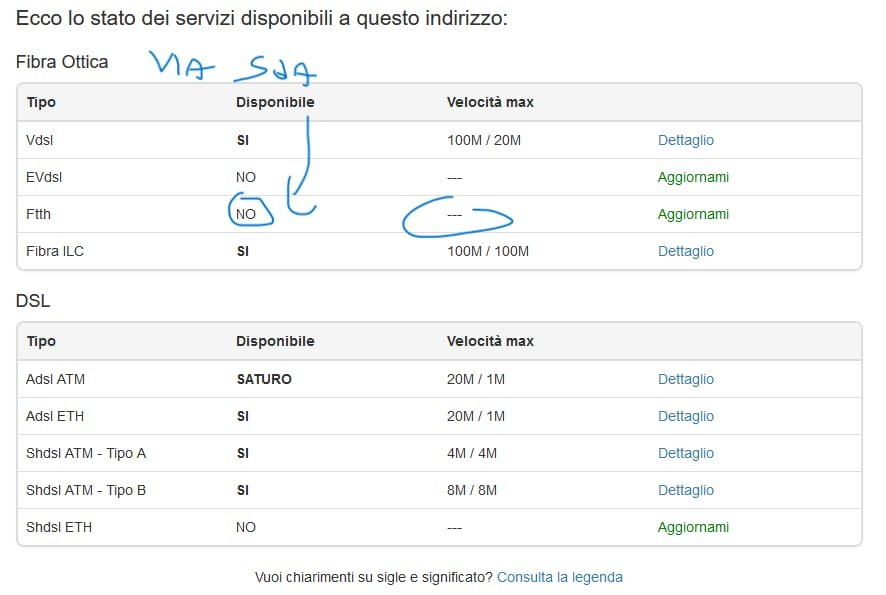Click Velocità max header in DSL table
Viewport: 886px width, 595px height.
coord(490,341)
